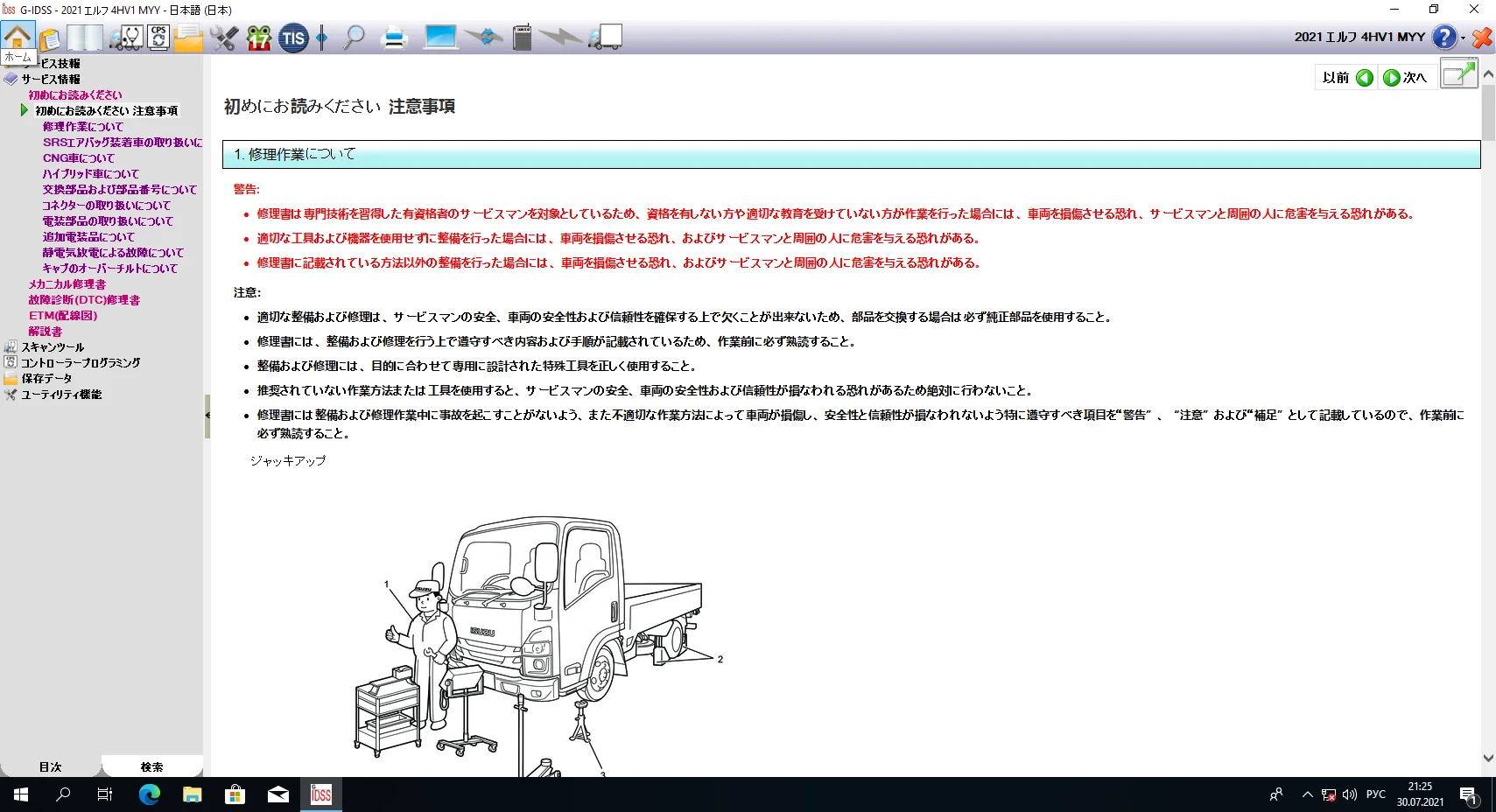Open the TIS round blue icon

point(293,38)
